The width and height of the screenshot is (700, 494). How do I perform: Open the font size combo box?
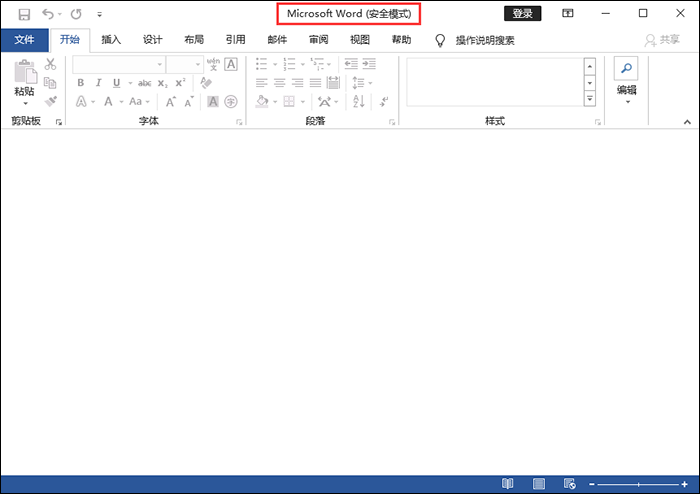point(185,64)
